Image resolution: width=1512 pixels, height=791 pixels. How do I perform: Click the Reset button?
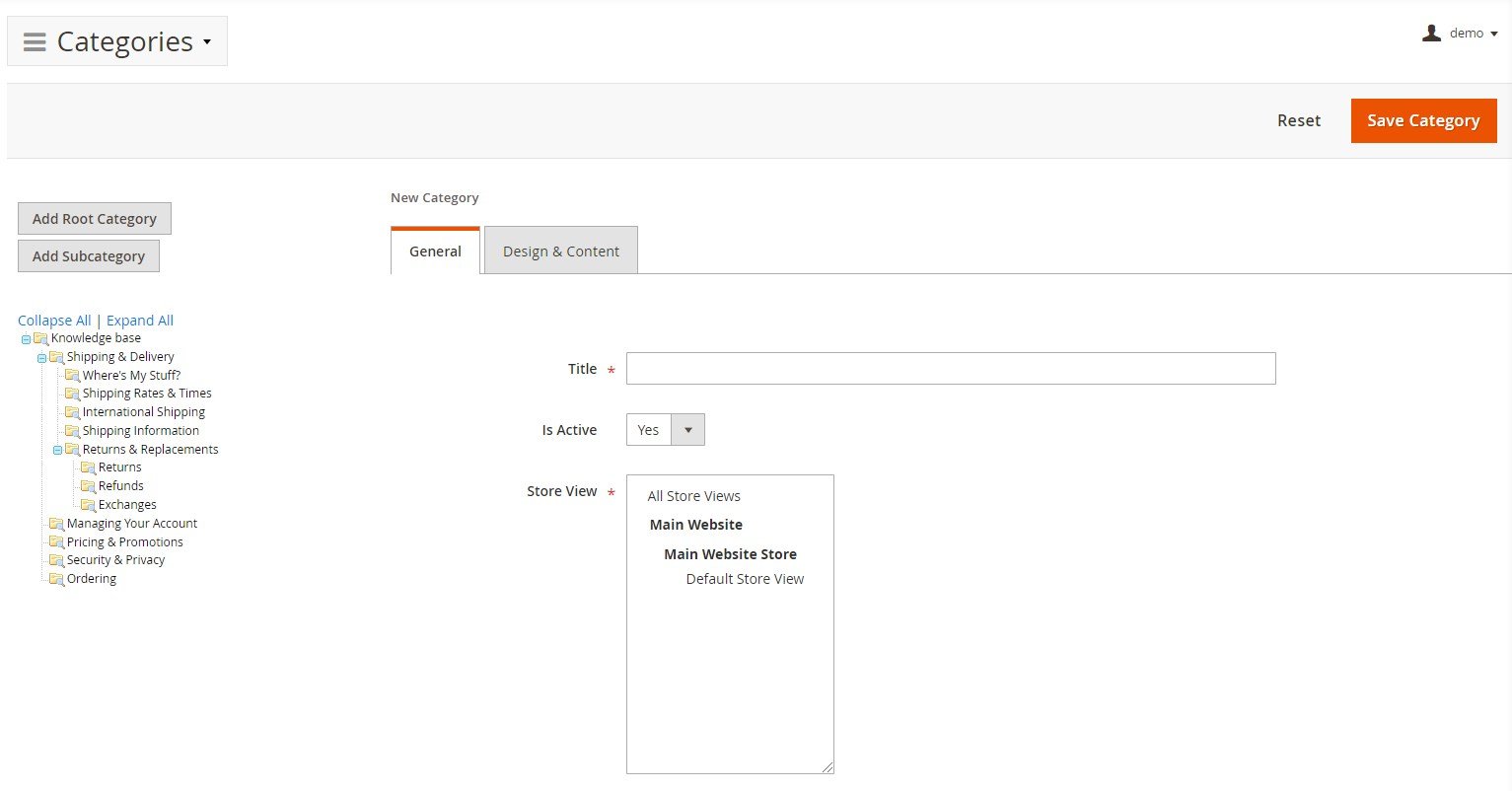(x=1299, y=120)
